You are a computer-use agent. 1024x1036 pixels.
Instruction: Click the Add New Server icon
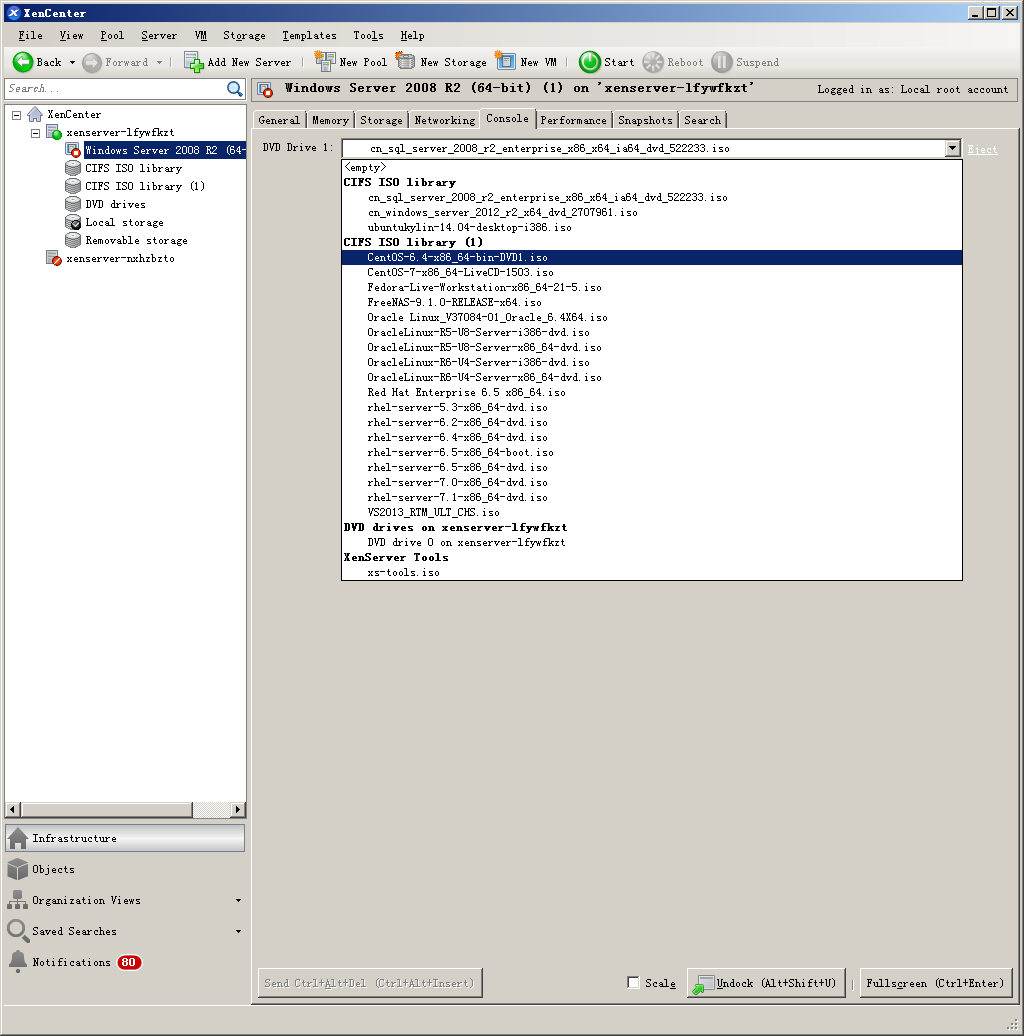[194, 62]
